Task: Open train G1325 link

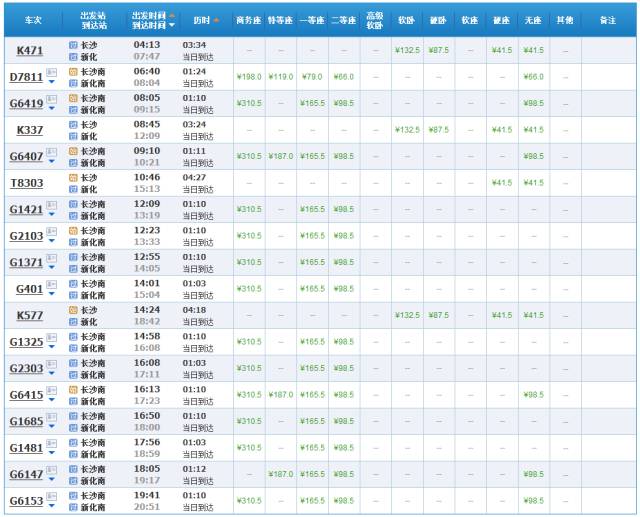Action: pos(27,342)
